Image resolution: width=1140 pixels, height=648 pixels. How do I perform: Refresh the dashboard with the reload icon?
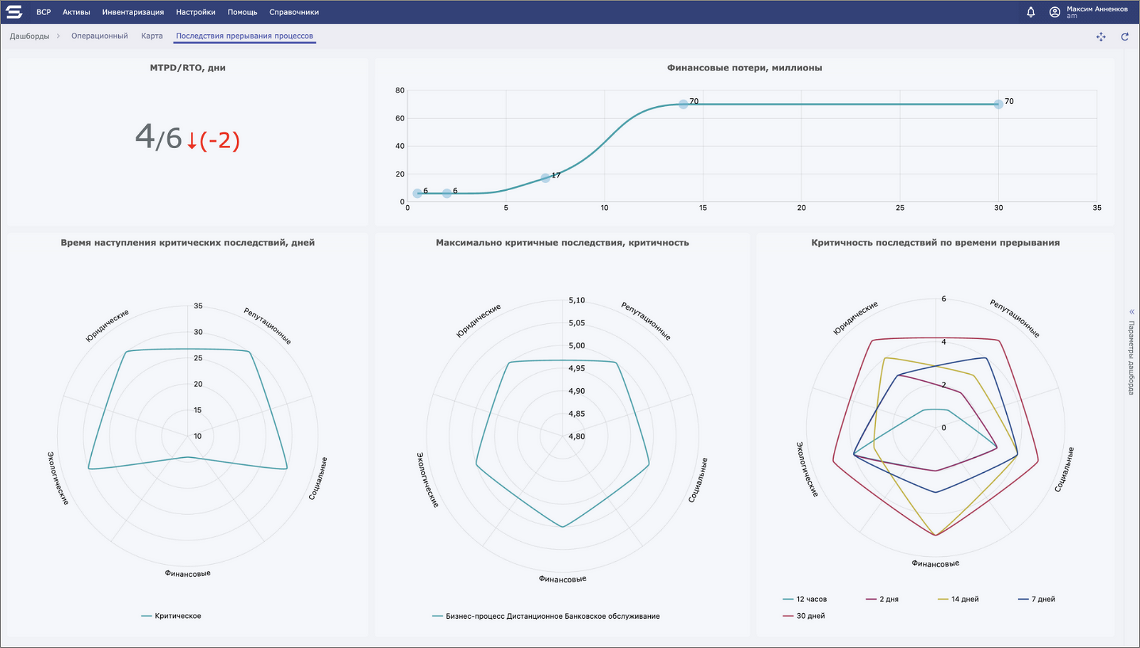coord(1124,36)
